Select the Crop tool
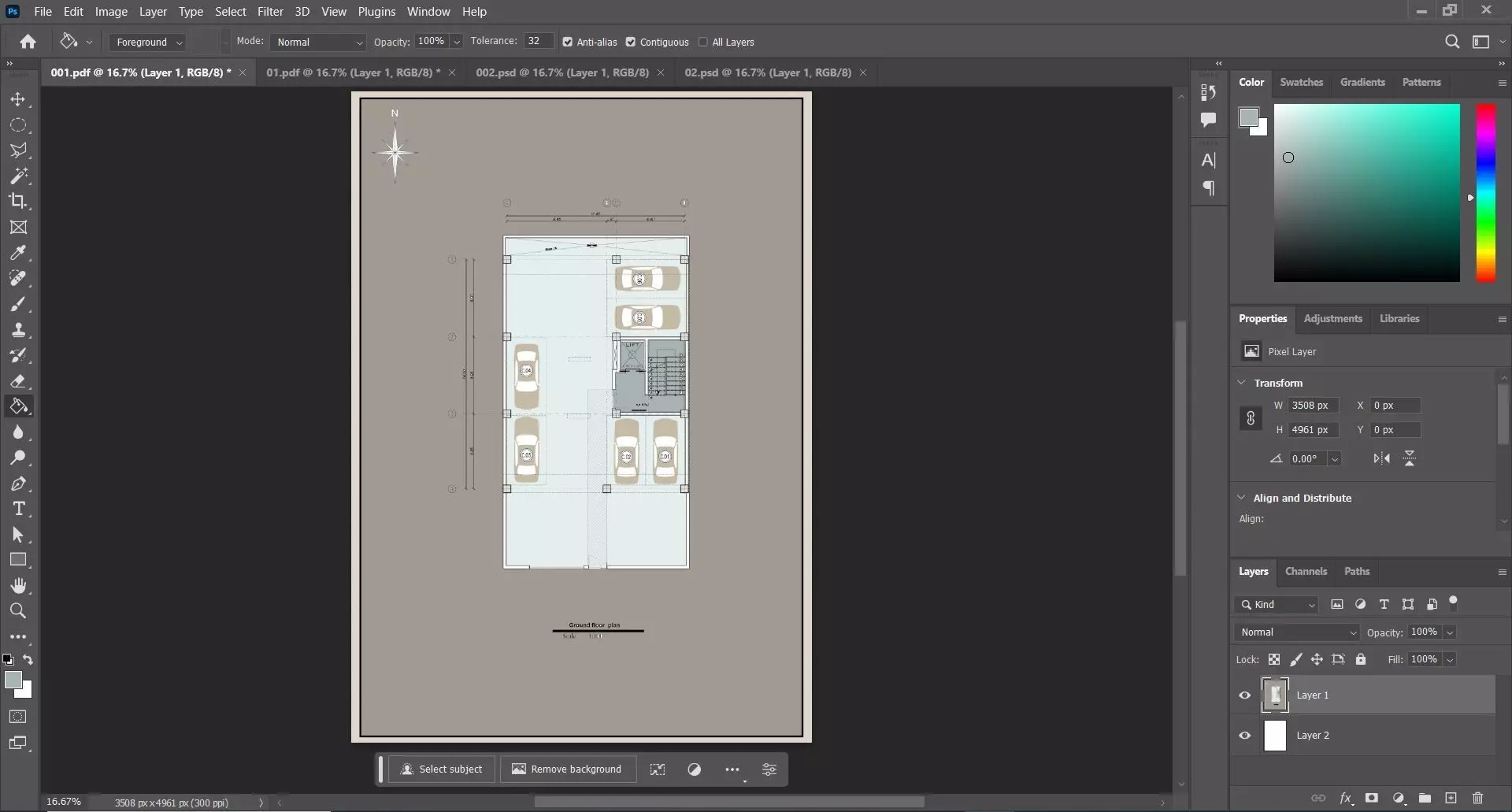The height and width of the screenshot is (812, 1512). click(x=18, y=201)
